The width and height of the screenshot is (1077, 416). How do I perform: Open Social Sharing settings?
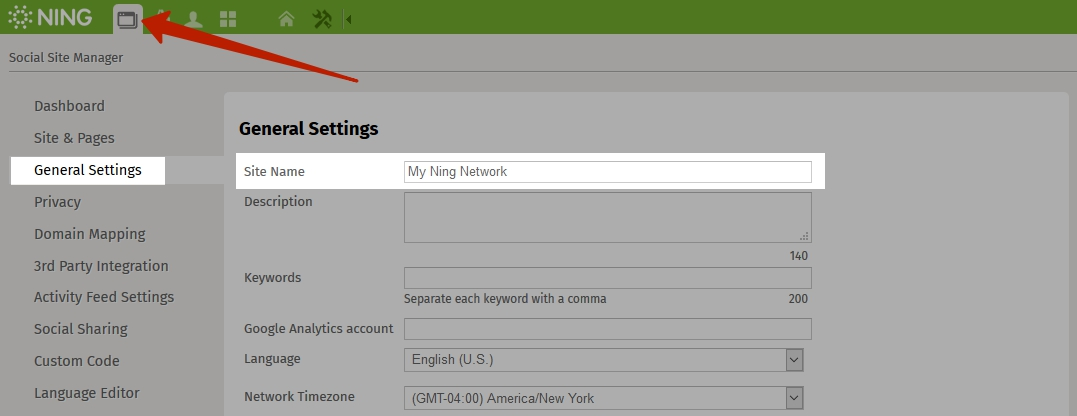coord(81,329)
